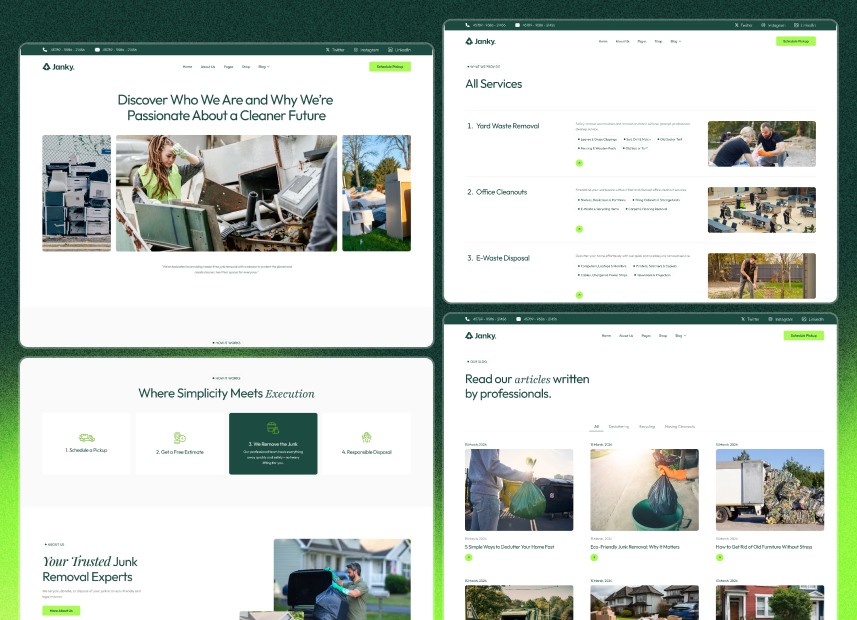857x620 pixels.
Task: Open the Instagram icon on the blog page header
Action: pos(771,319)
